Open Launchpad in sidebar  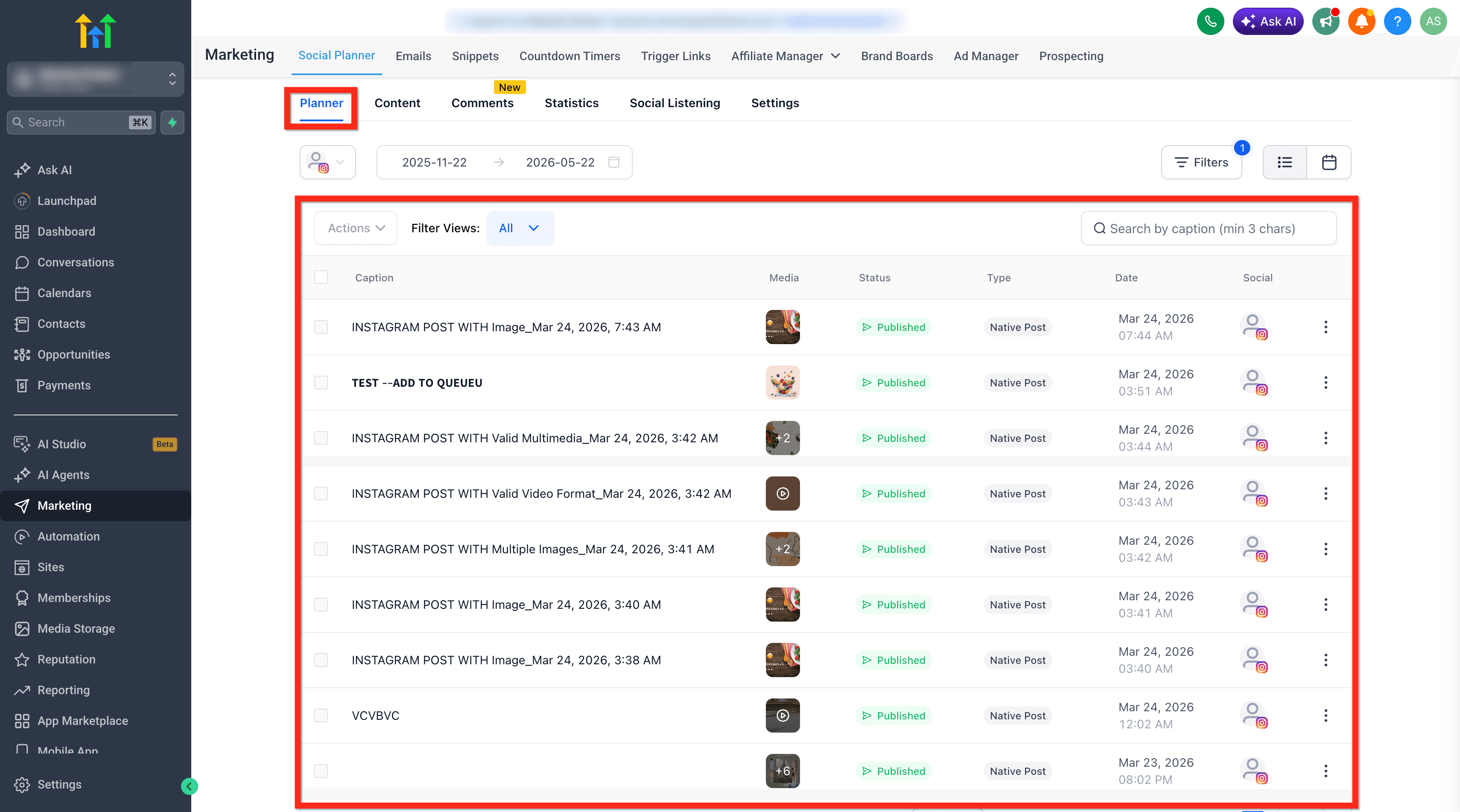tap(67, 201)
